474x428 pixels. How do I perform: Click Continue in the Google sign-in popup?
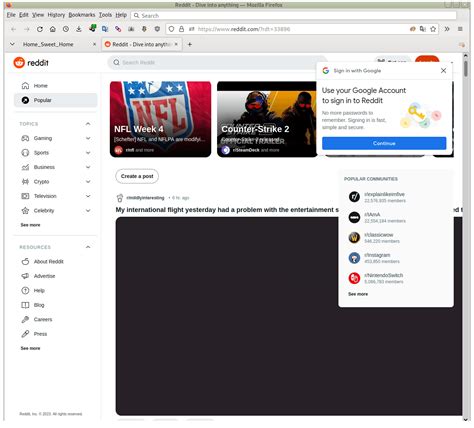[384, 143]
